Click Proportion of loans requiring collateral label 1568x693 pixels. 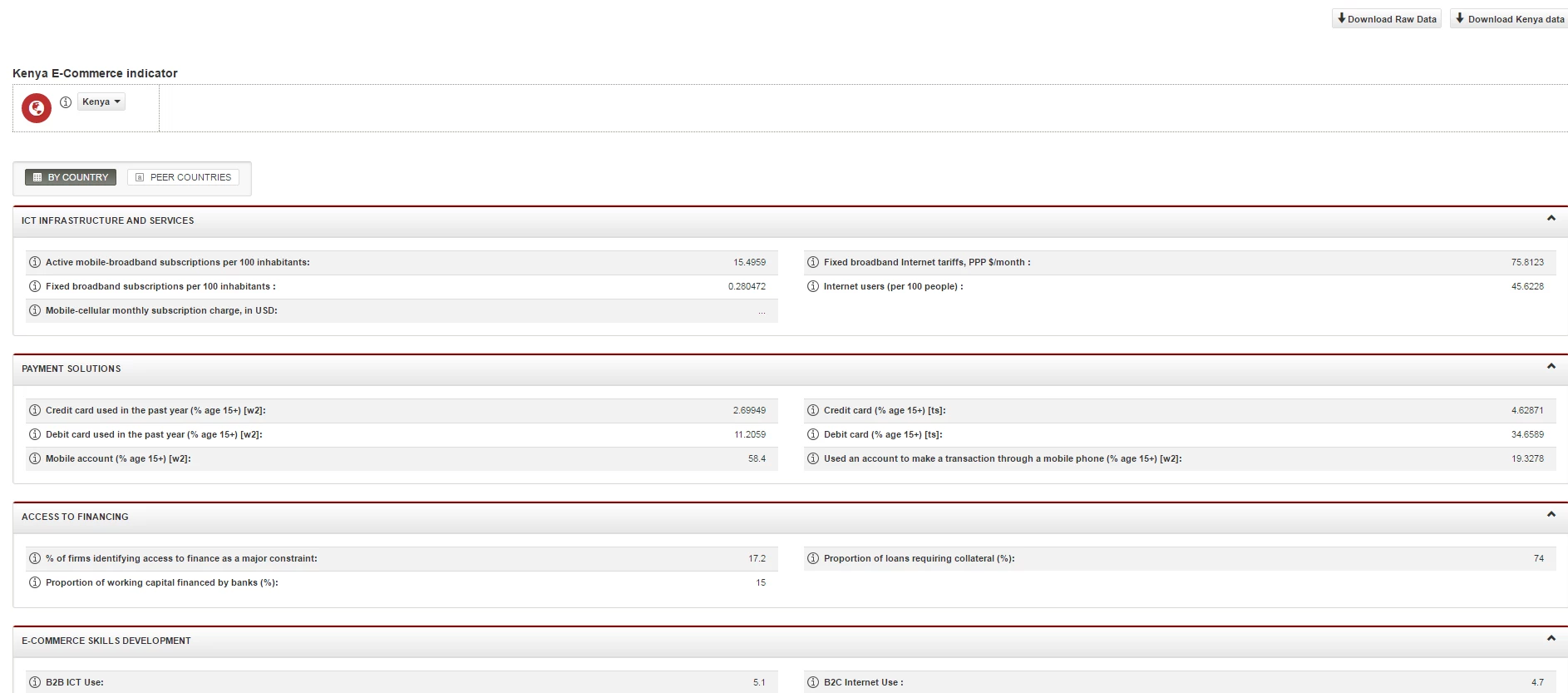point(919,558)
